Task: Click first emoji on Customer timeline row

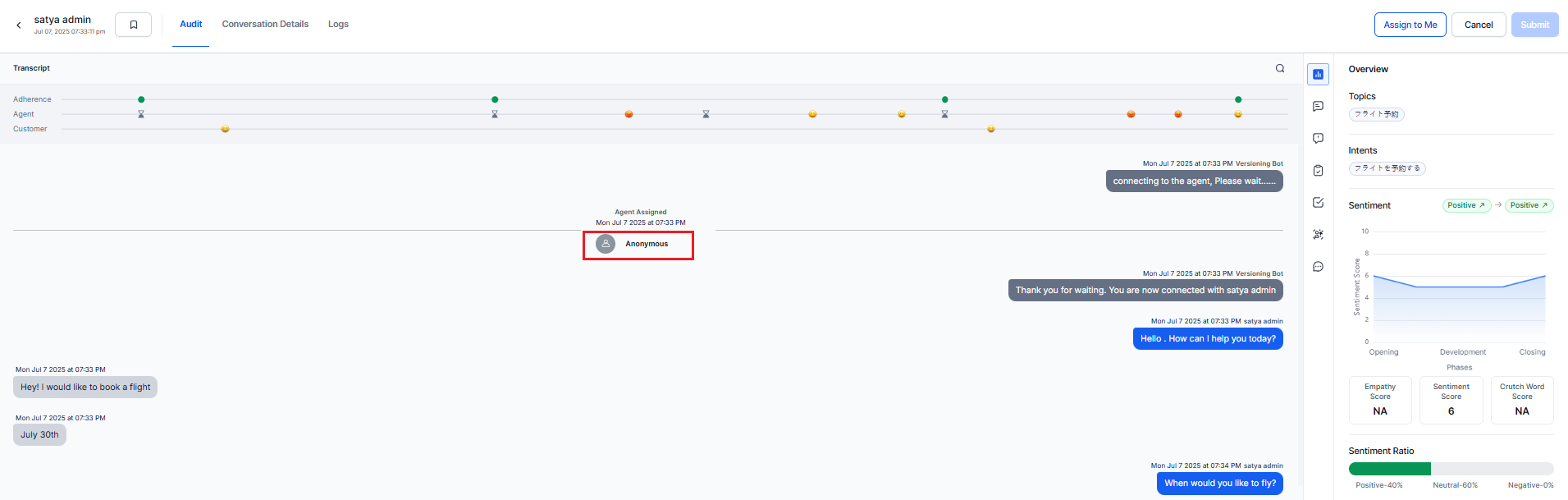Action: click(x=225, y=129)
